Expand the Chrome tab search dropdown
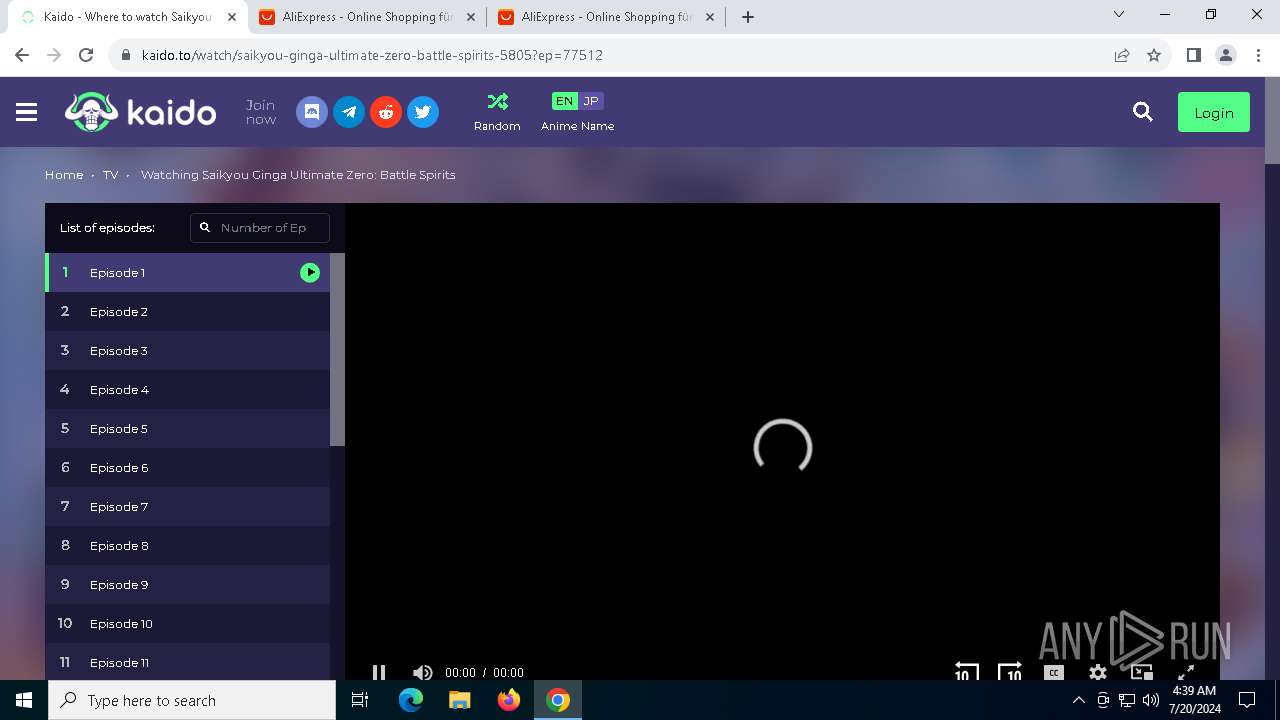The image size is (1280, 720). [1119, 15]
